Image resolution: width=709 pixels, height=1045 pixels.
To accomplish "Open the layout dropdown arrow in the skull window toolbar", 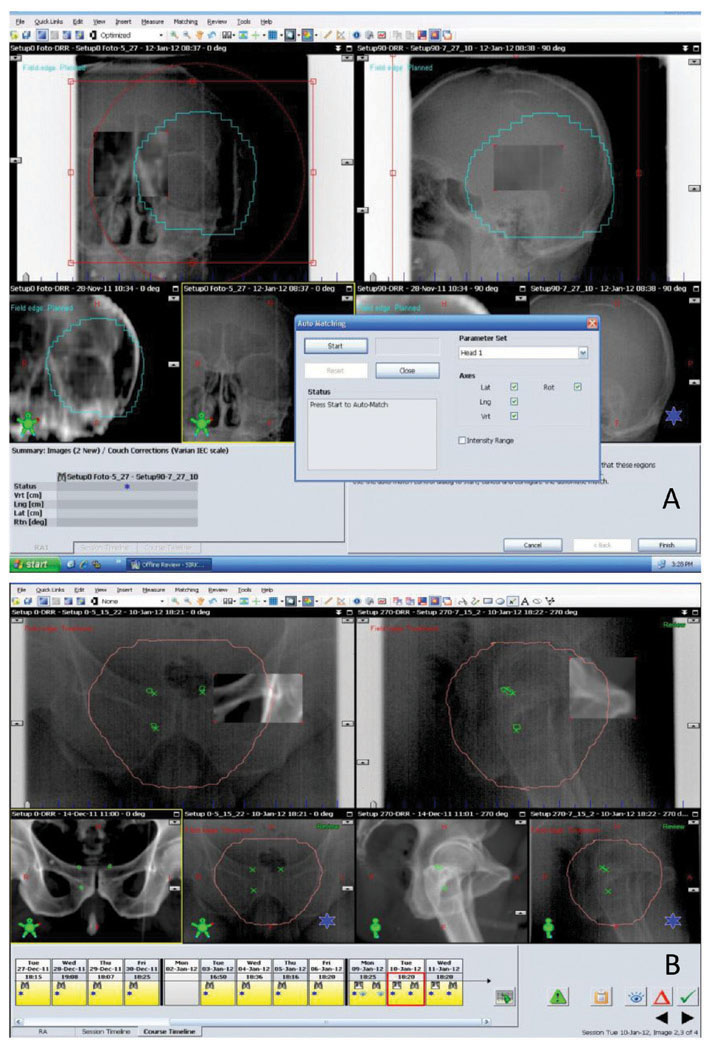I will click(x=235, y=35).
